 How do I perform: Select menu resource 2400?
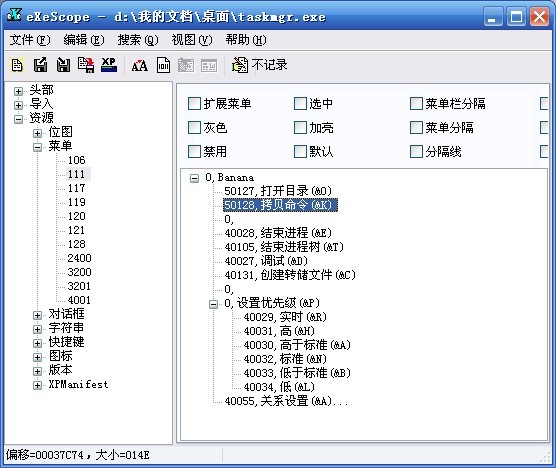tap(79, 258)
